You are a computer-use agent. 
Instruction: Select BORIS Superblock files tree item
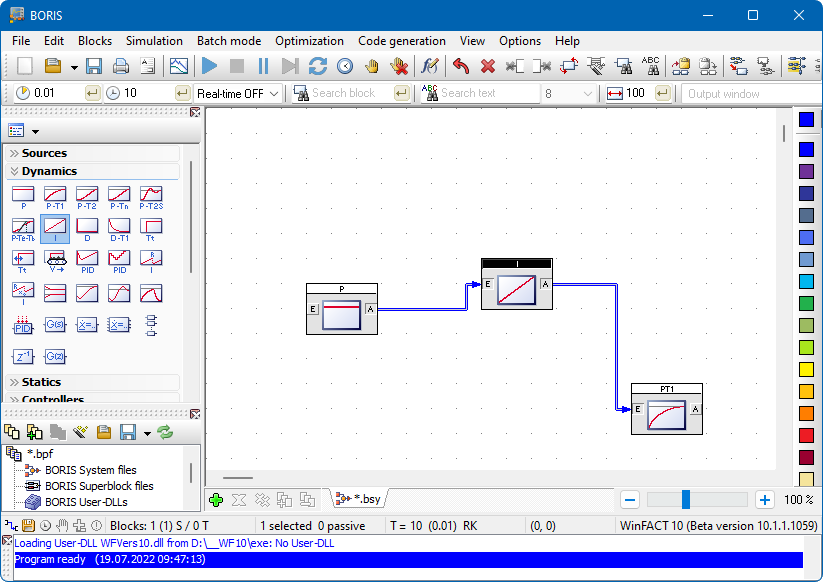pyautogui.click(x=99, y=486)
